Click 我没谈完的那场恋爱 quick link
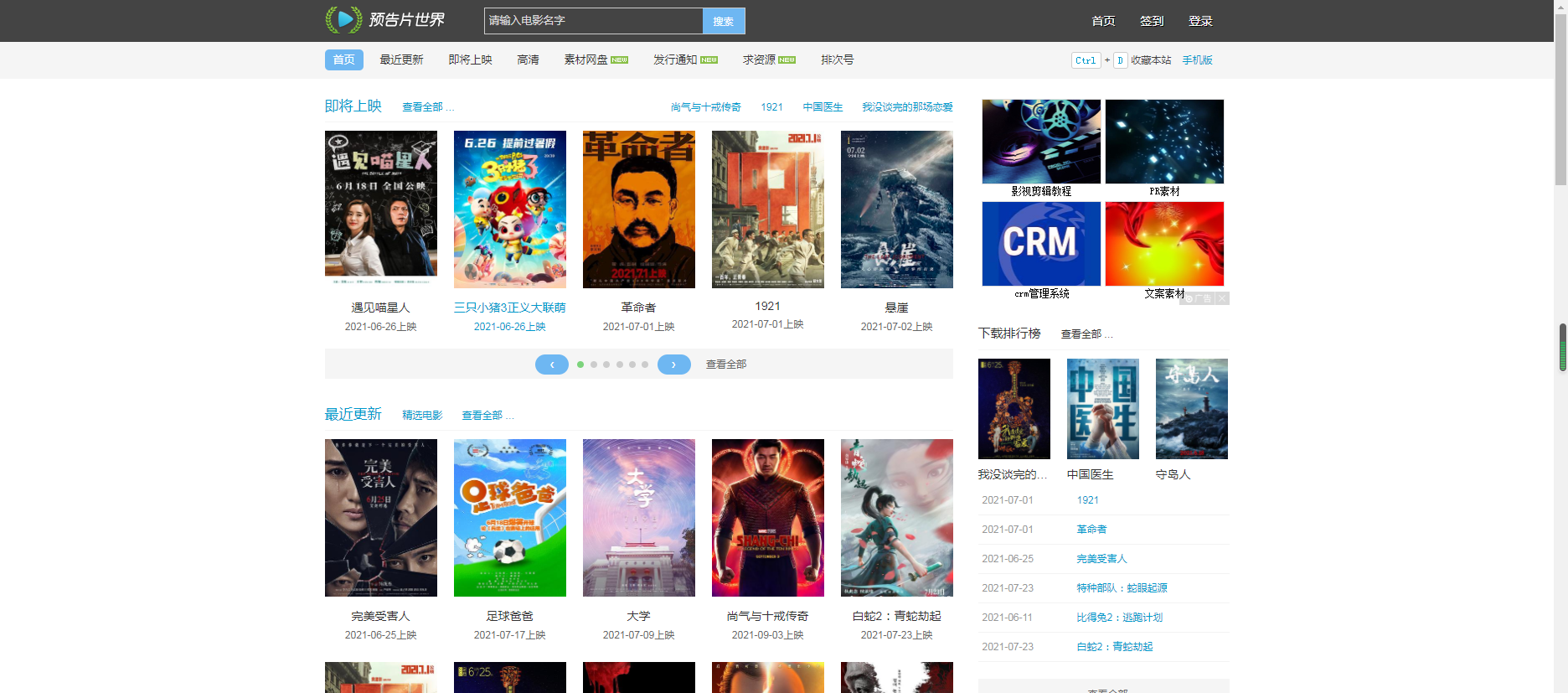This screenshot has height=693, width=1568. 907,107
